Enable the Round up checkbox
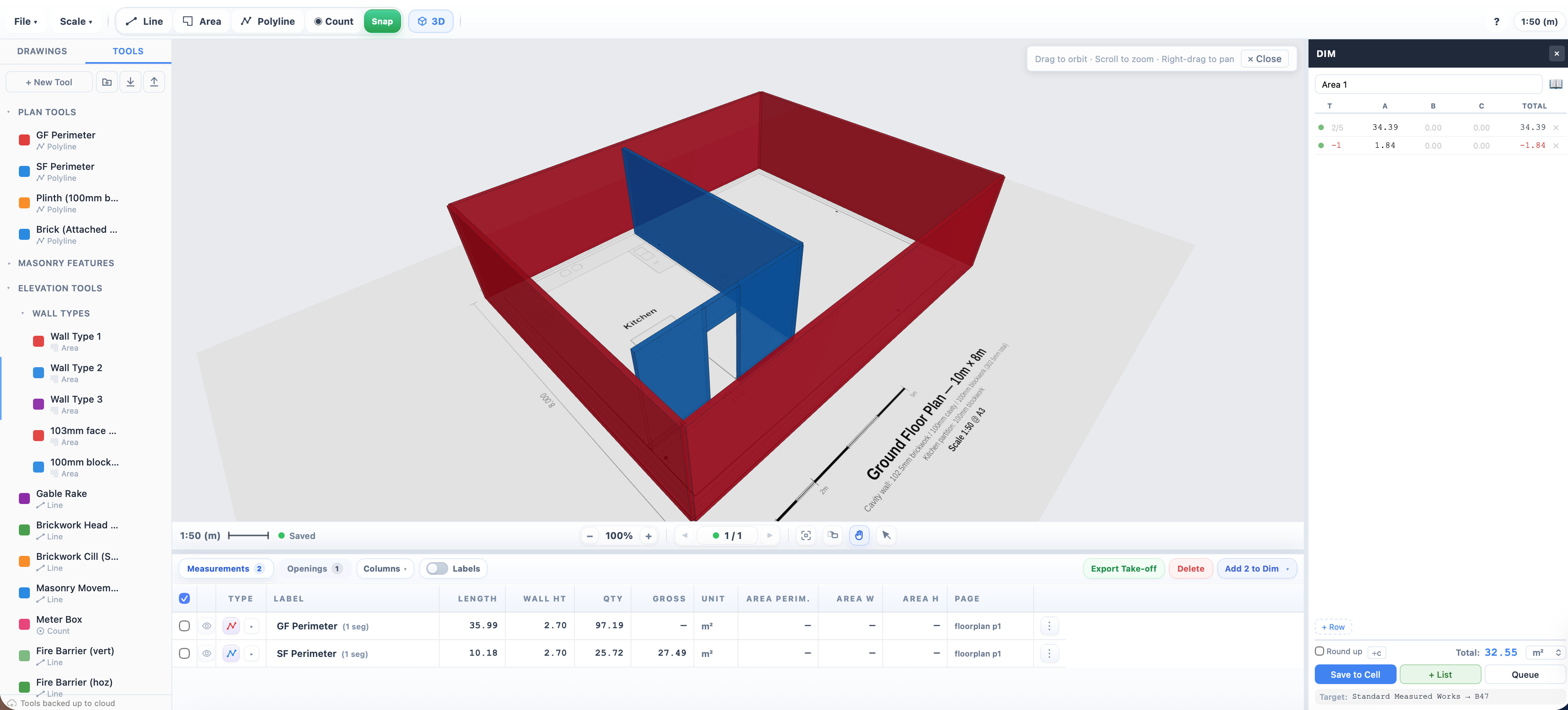 pyautogui.click(x=1319, y=651)
